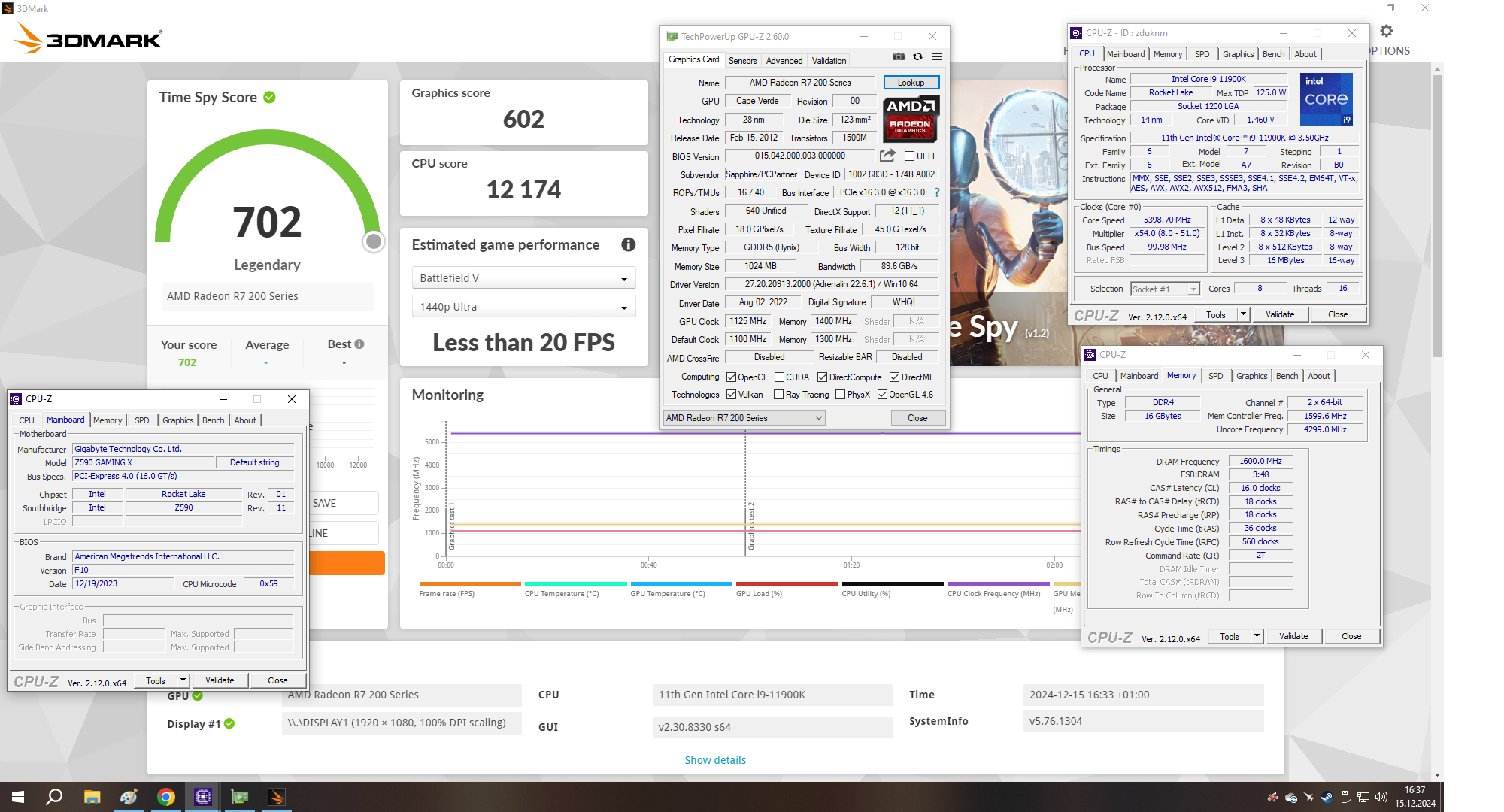Toggle the OpenCL checkbox

(732, 377)
